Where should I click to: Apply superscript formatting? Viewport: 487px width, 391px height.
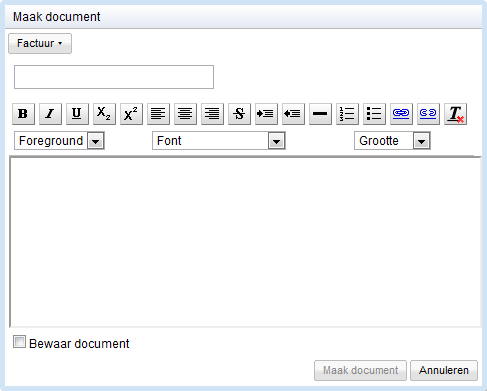click(131, 114)
